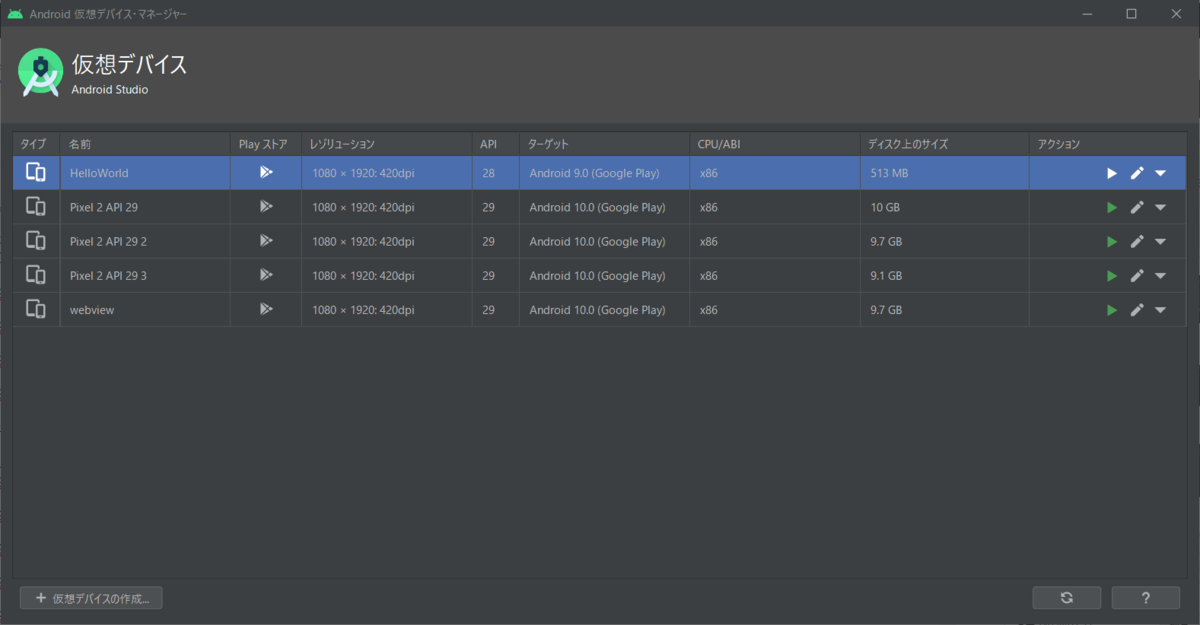Click Play Store icon for Pixel 2 API 29 2
The height and width of the screenshot is (625, 1200).
[265, 241]
